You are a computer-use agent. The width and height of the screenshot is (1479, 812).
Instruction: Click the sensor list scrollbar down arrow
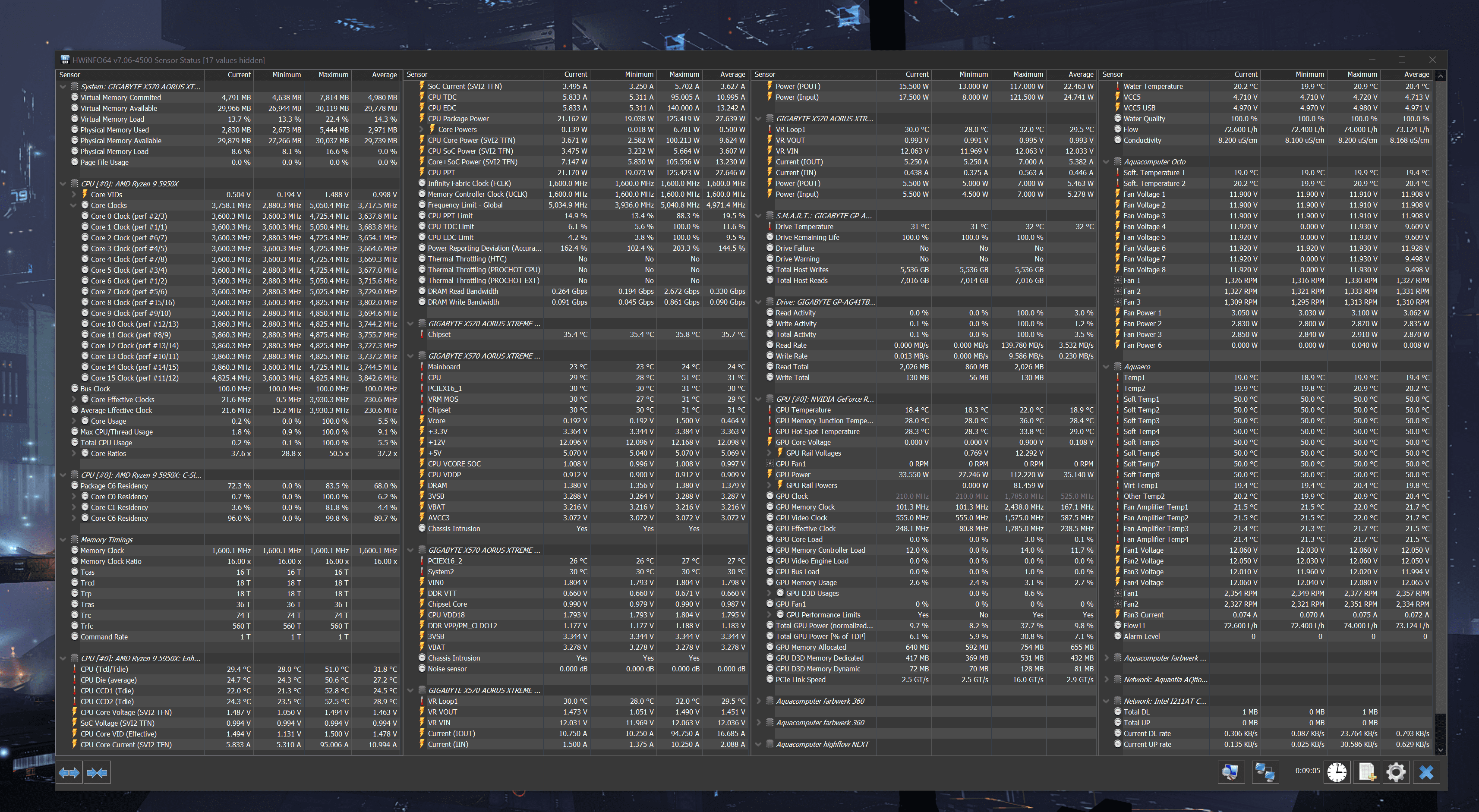[x=1440, y=749]
